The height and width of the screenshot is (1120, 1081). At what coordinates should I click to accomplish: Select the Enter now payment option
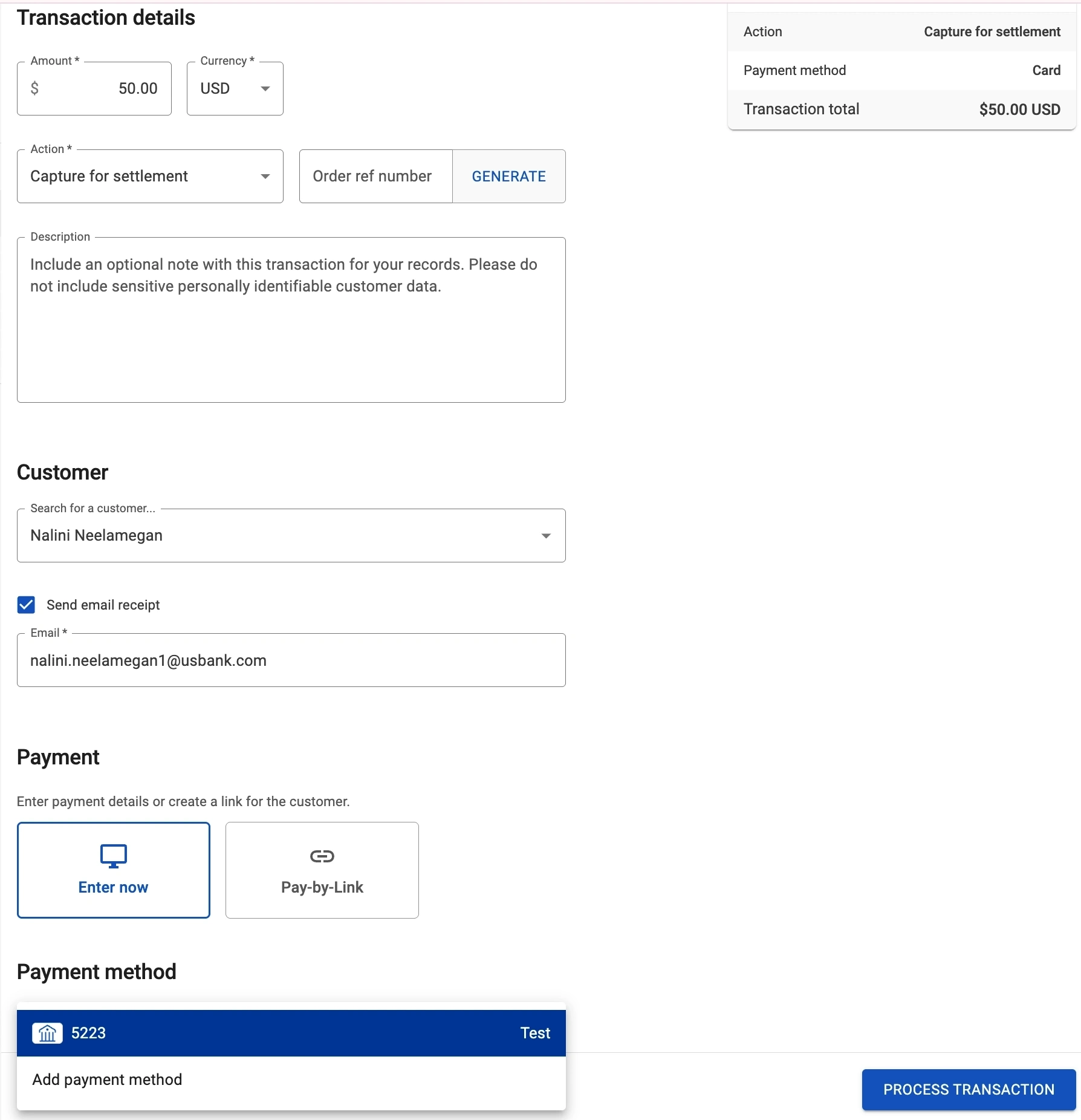(x=114, y=870)
